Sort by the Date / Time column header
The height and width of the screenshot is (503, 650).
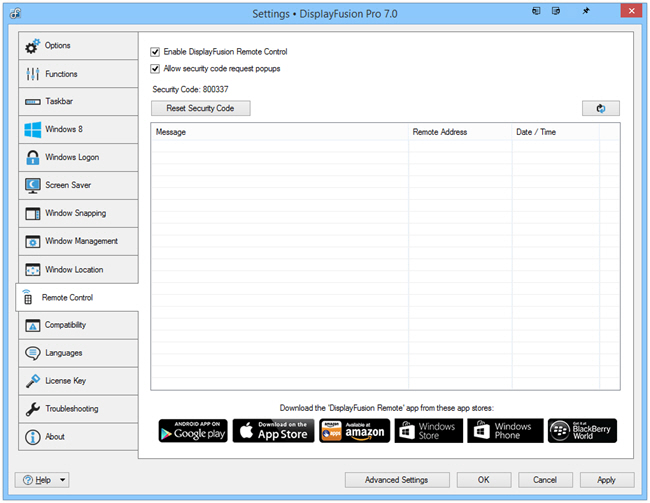pyautogui.click(x=555, y=132)
